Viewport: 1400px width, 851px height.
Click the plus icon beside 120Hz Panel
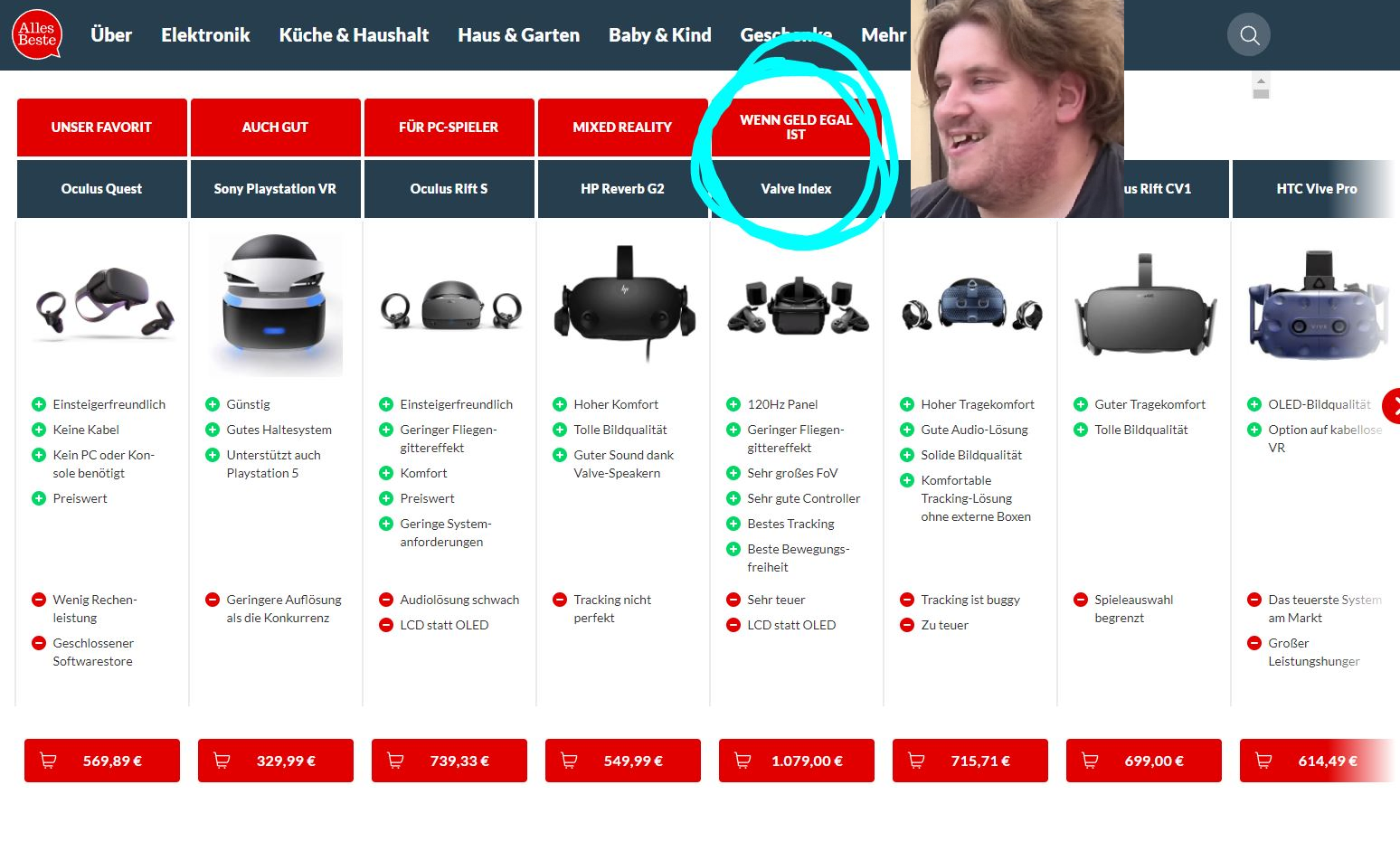click(733, 404)
